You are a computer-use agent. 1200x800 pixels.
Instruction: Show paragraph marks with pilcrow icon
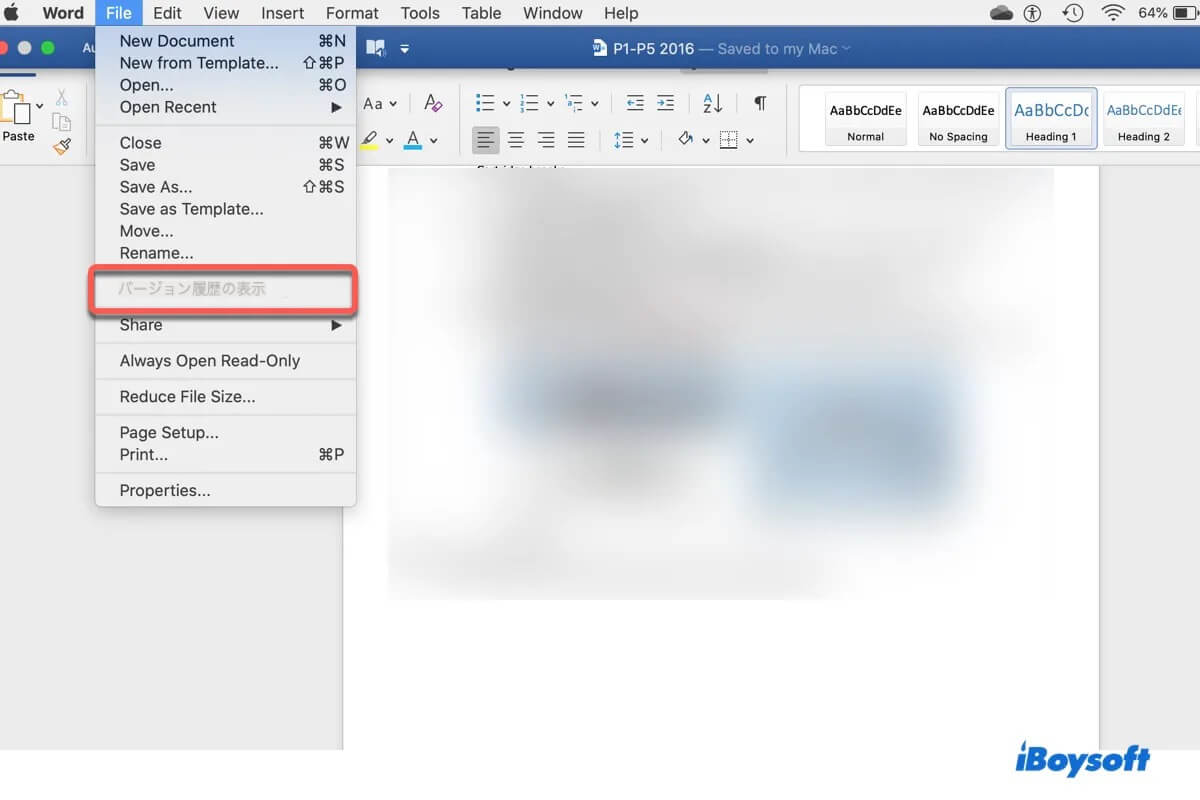[x=760, y=103]
